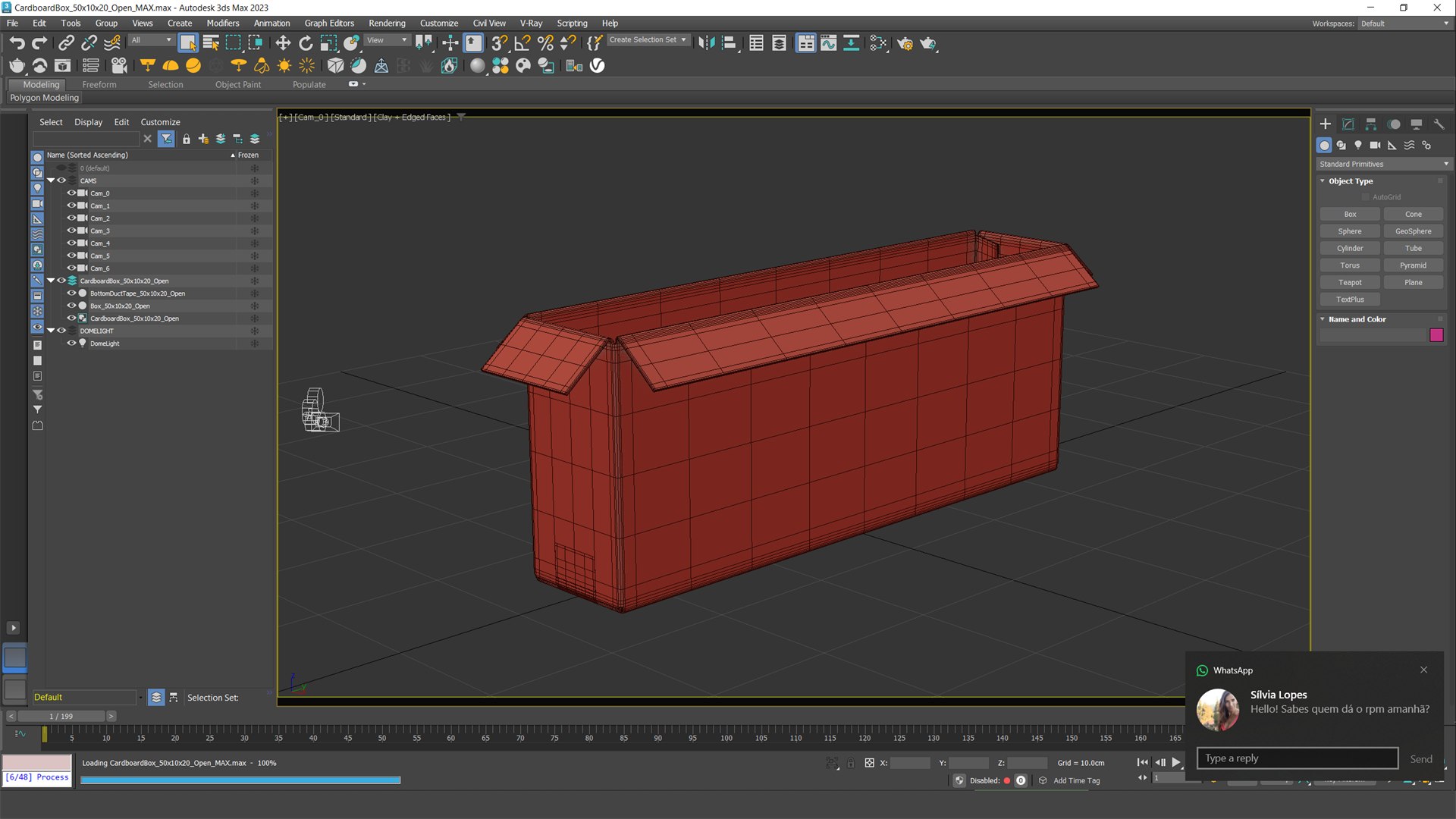1456x819 pixels.
Task: Open Create Selection Set dropdown
Action: point(648,40)
